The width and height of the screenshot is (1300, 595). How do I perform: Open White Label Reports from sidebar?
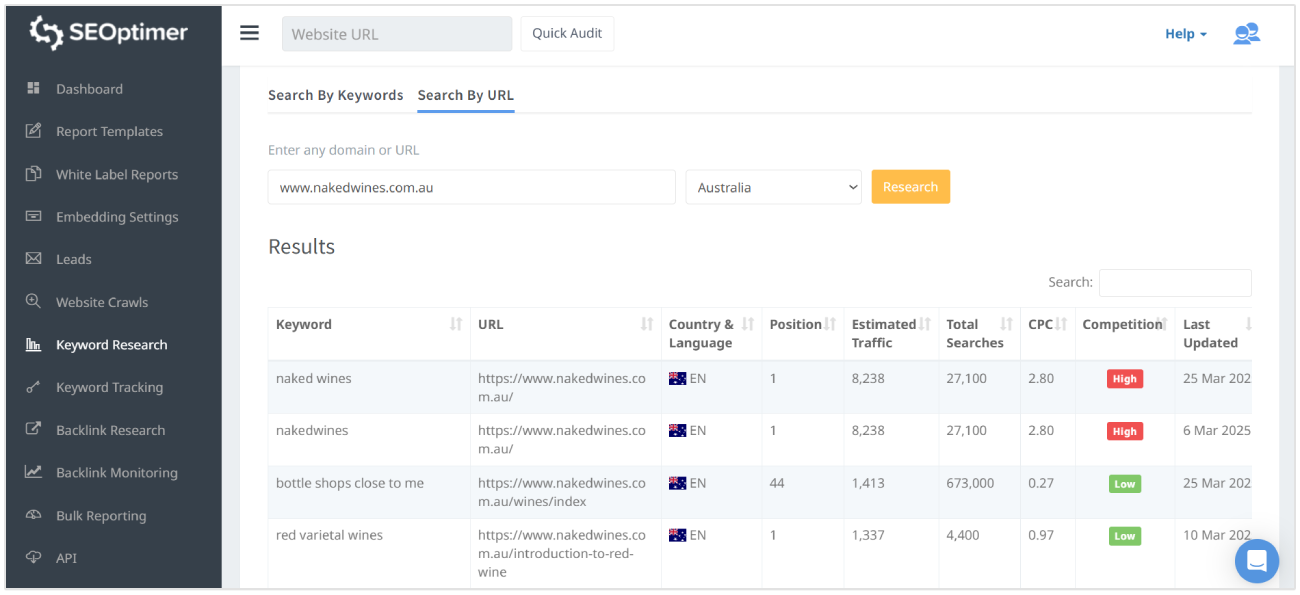tap(33, 174)
